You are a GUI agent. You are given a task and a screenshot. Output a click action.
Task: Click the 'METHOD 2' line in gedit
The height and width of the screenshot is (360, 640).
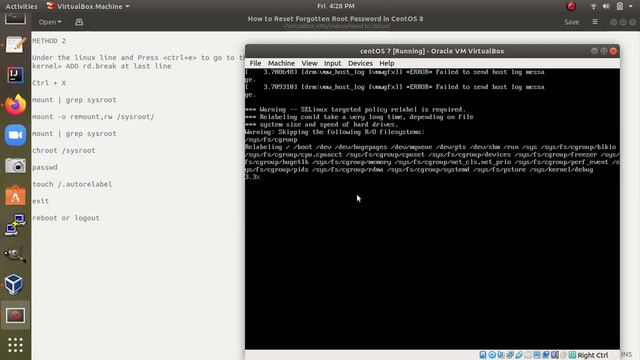[49, 41]
